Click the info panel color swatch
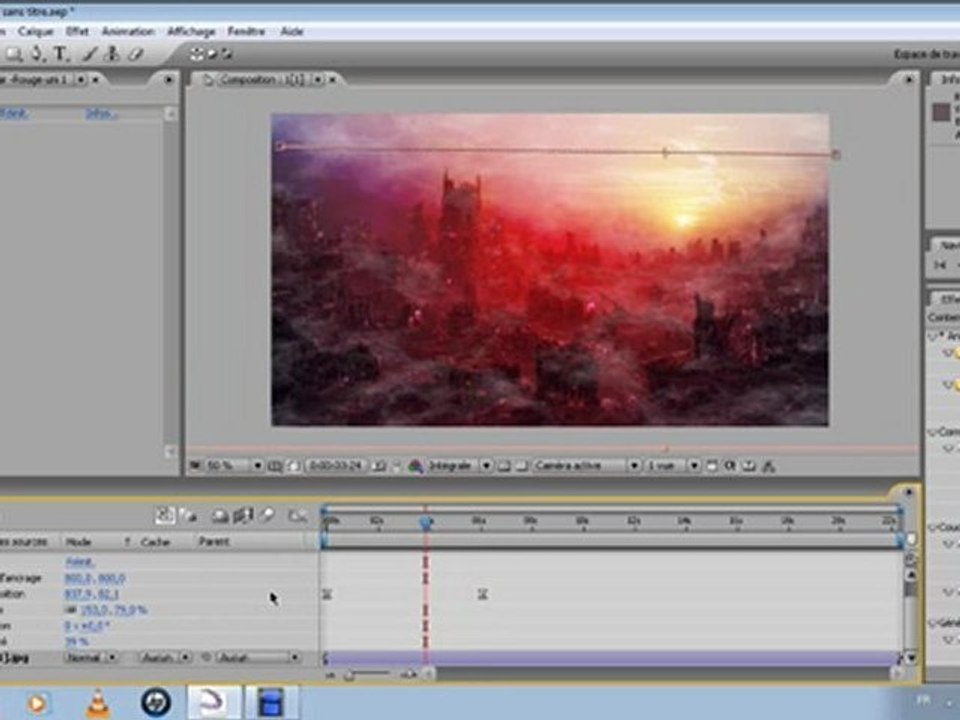 click(941, 112)
